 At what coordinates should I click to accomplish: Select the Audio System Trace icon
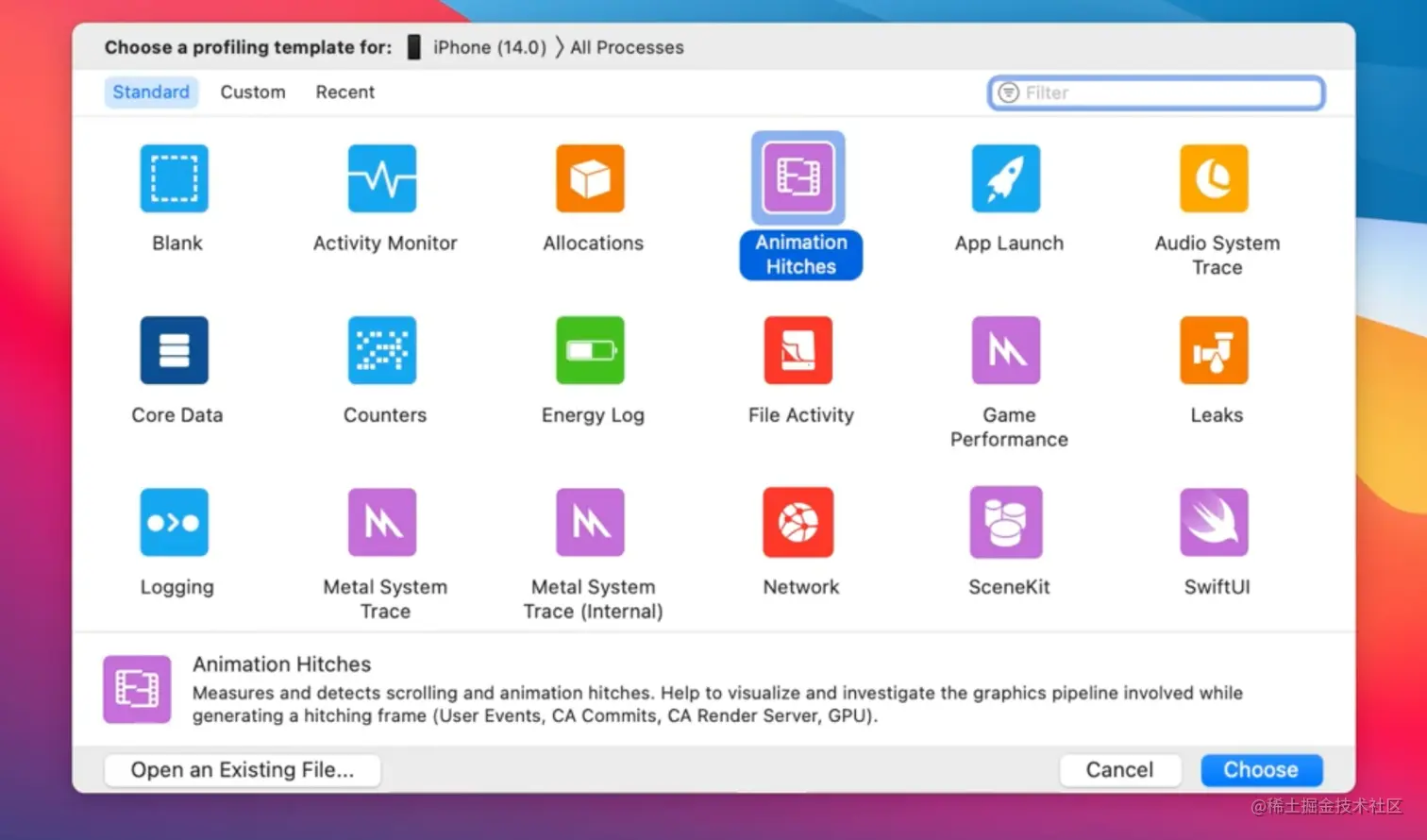pyautogui.click(x=1214, y=178)
